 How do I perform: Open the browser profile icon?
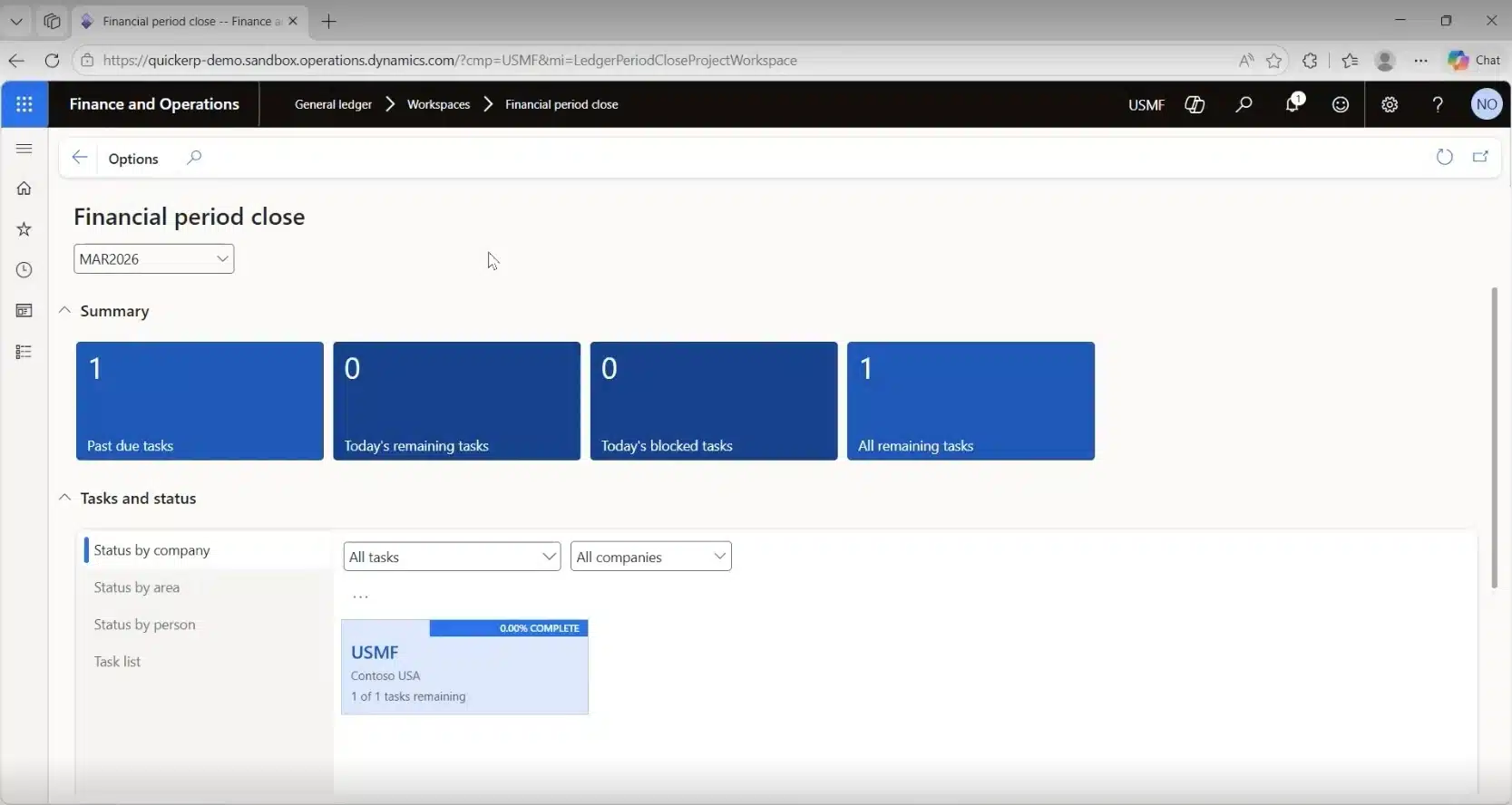tap(1385, 60)
